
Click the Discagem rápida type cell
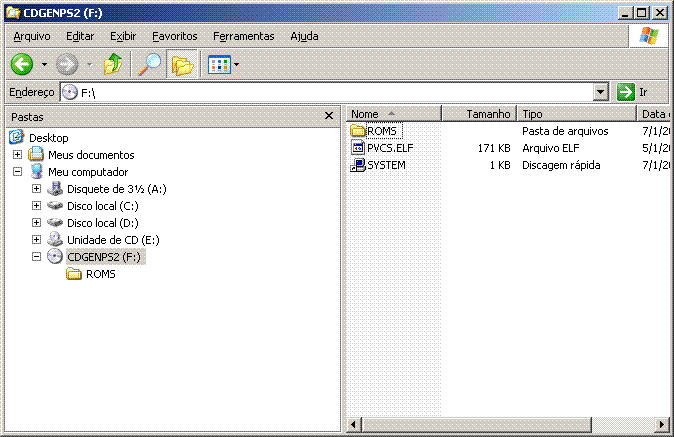pyautogui.click(x=561, y=165)
